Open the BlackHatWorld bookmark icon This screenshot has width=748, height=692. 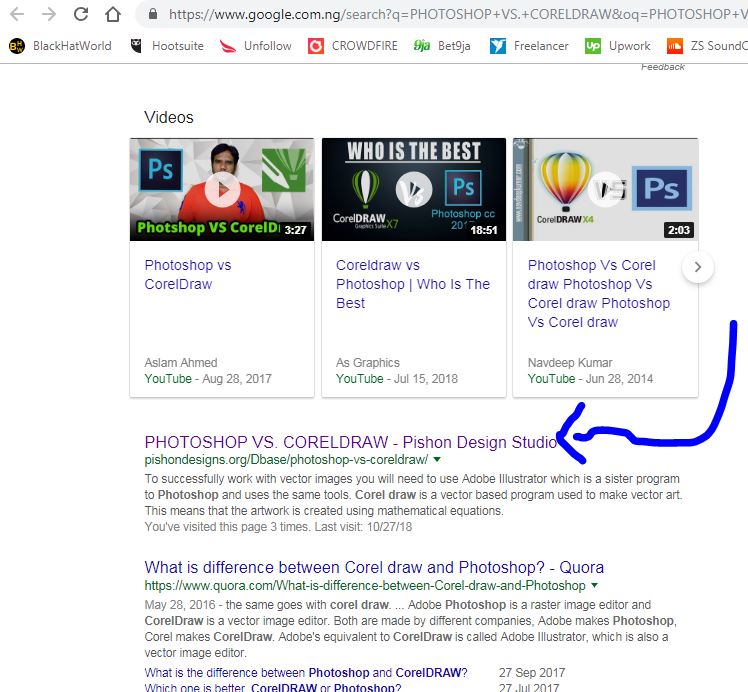pos(17,46)
